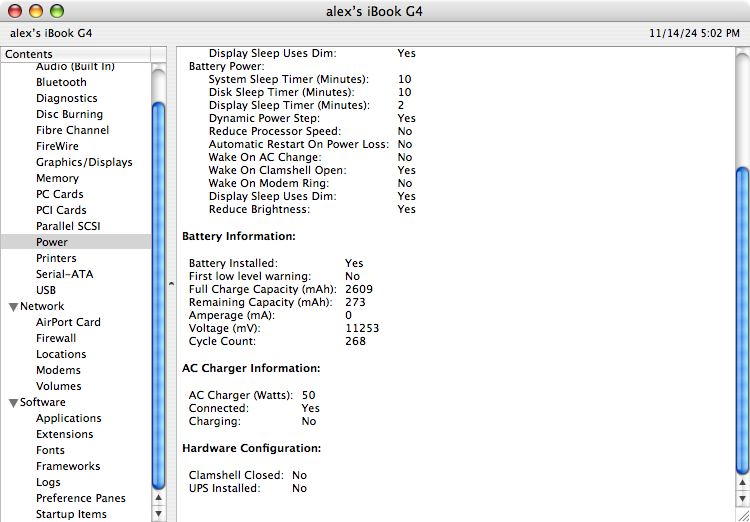Click the AC Charger Watts value 50
This screenshot has width=750, height=522.
[309, 395]
